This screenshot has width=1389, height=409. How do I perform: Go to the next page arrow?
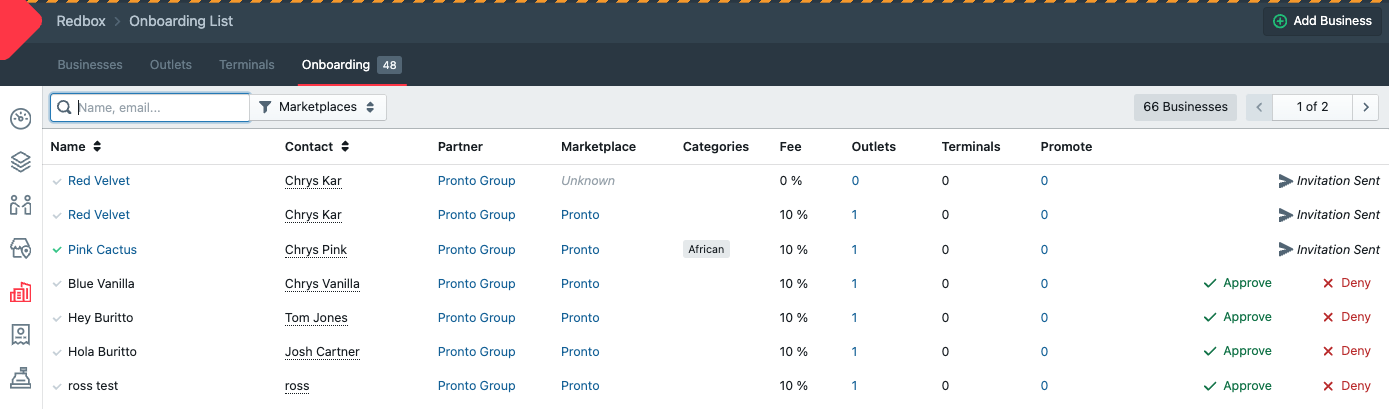click(x=1365, y=107)
